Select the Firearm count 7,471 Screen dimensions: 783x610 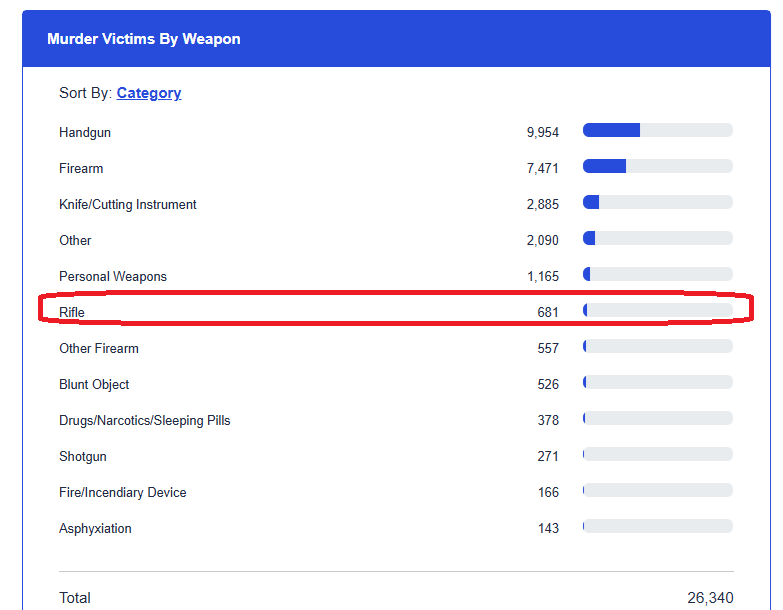coord(543,169)
